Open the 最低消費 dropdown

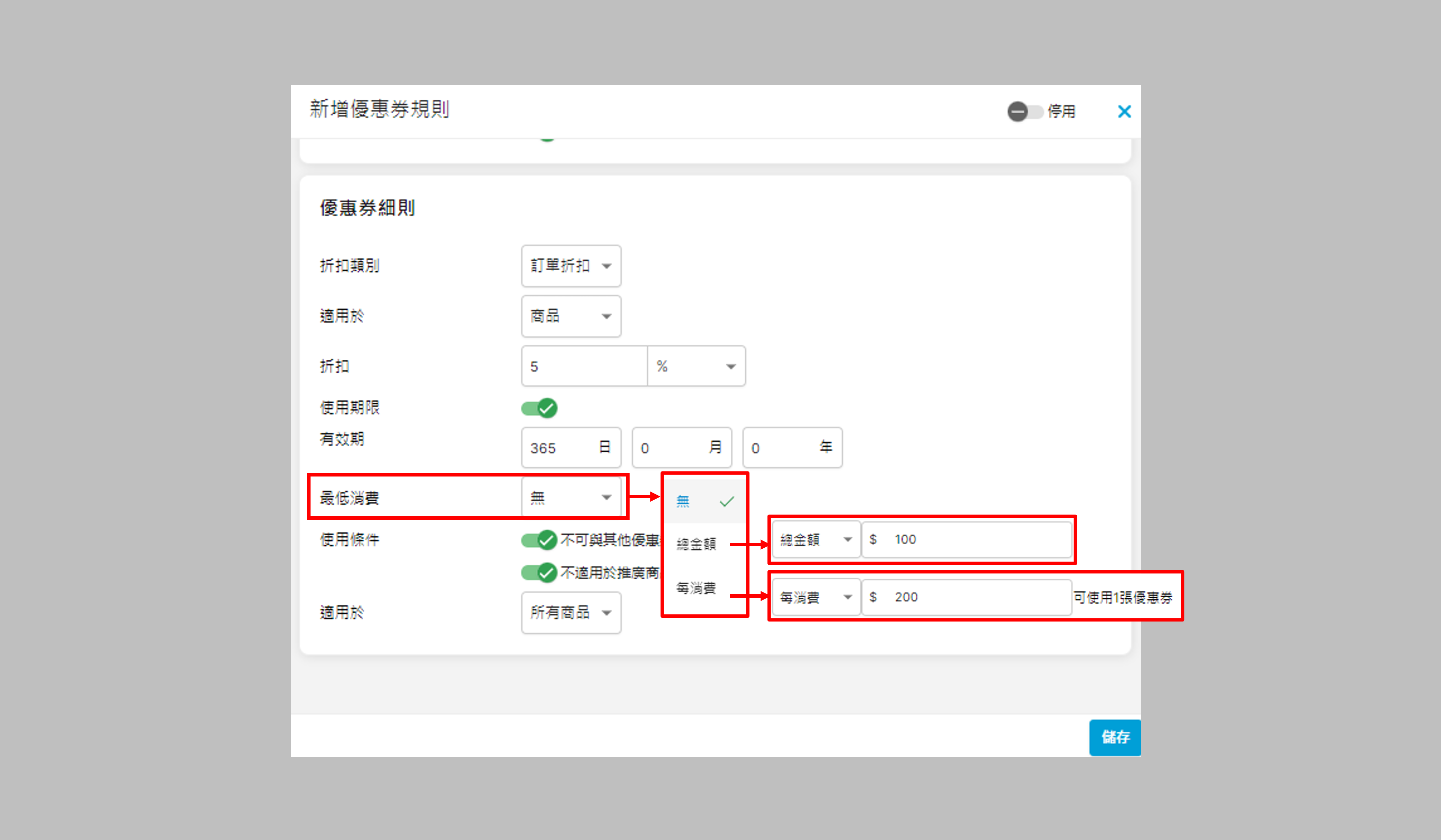(x=571, y=498)
